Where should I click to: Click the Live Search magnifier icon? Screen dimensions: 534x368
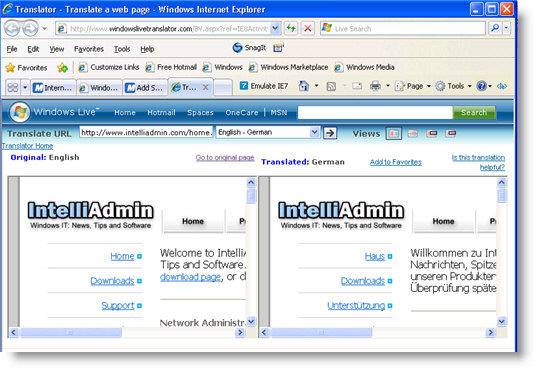pos(495,28)
